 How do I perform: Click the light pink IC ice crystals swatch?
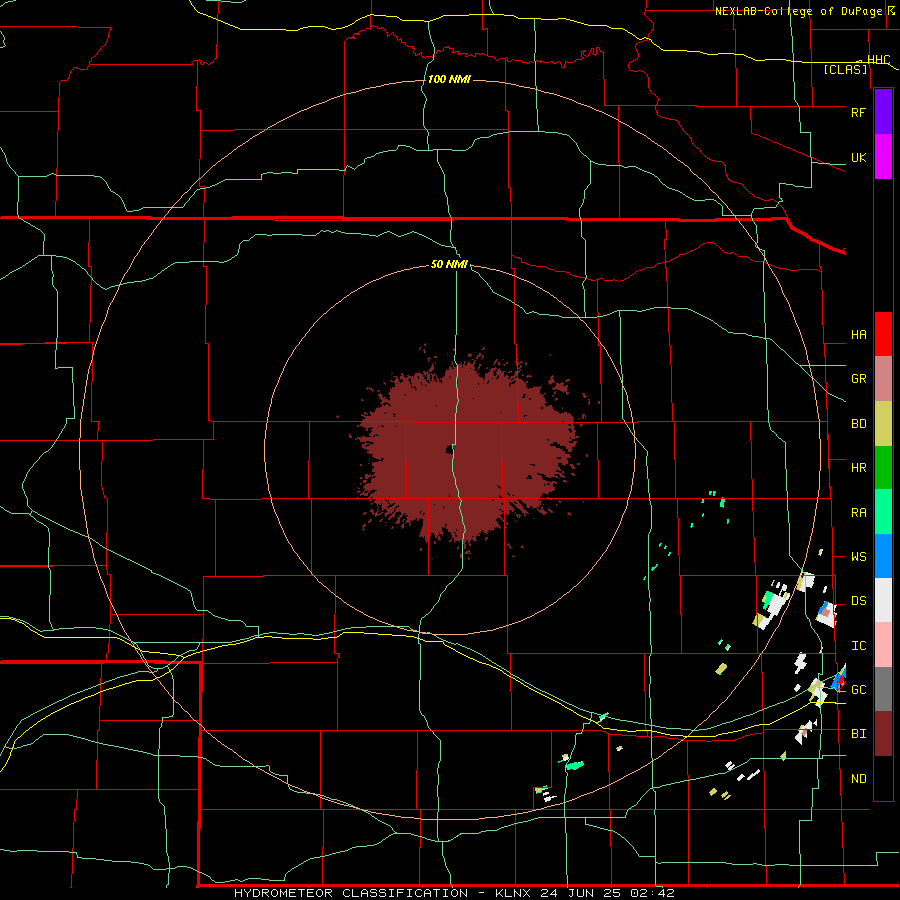pyautogui.click(x=883, y=645)
